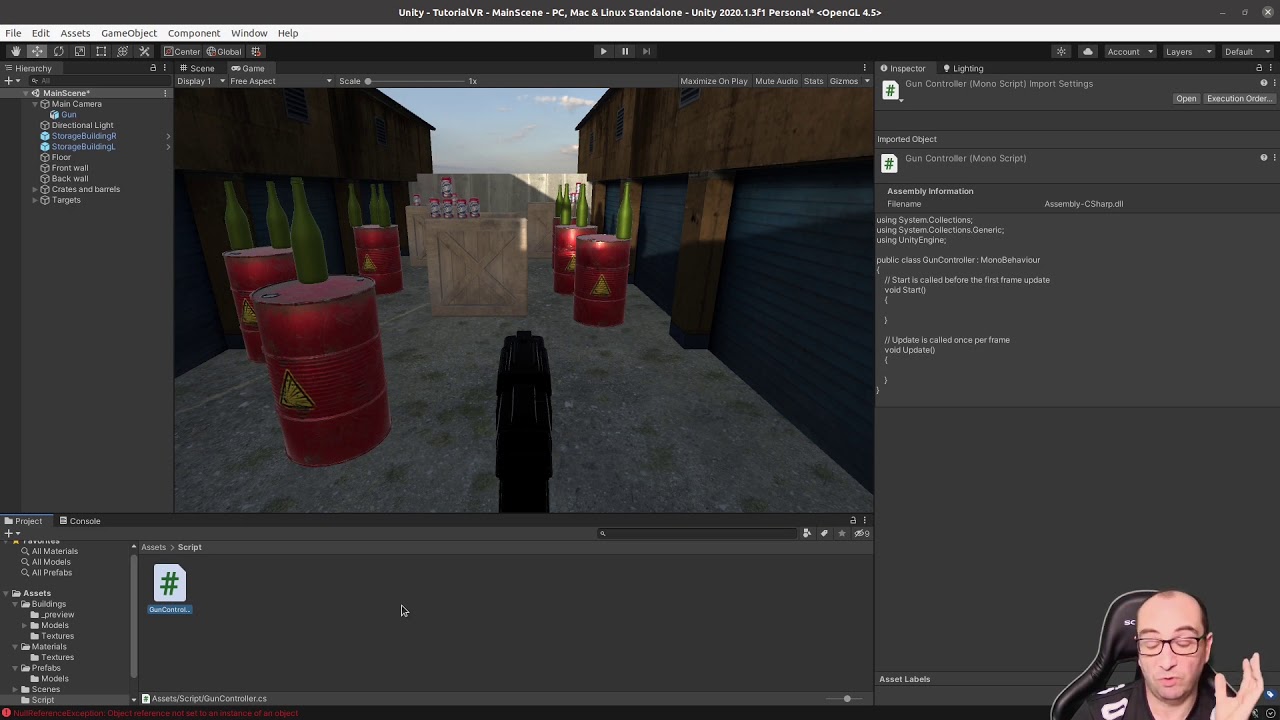Open the Gizmos dropdown arrow
Image resolution: width=1280 pixels, height=720 pixels.
[x=866, y=81]
